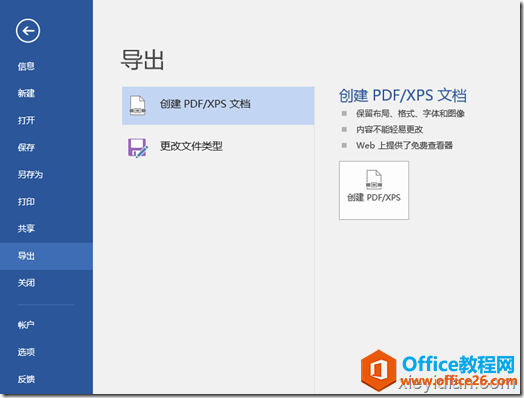The image size is (524, 398).
Task: Click the PDF/XPS document icon in the export list
Action: (x=137, y=106)
